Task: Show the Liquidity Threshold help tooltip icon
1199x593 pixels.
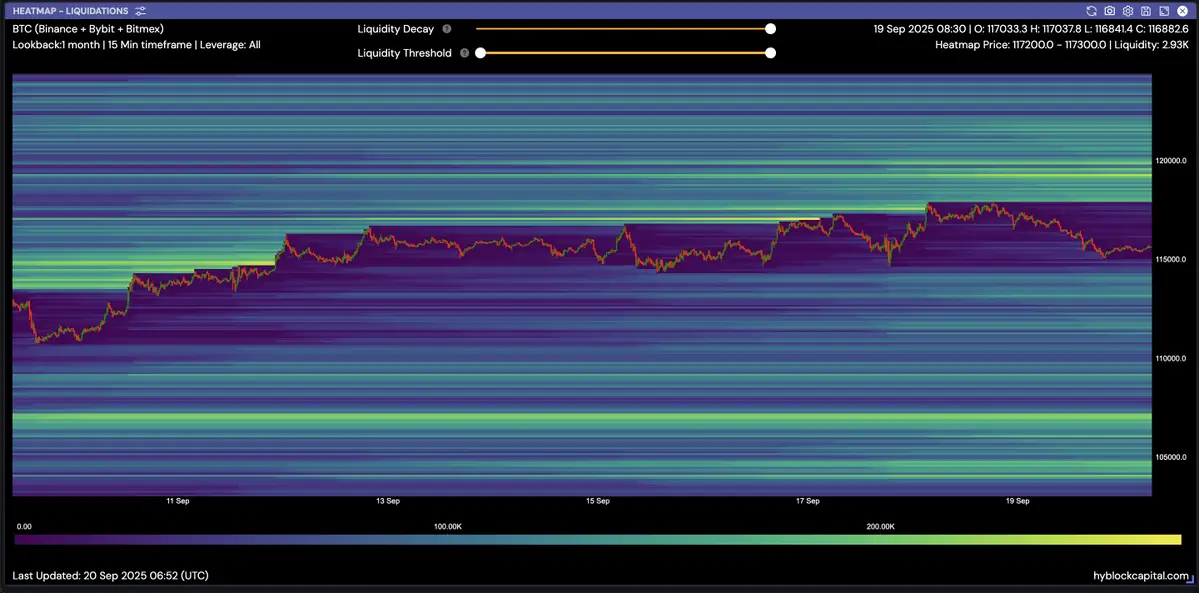Action: coord(464,53)
